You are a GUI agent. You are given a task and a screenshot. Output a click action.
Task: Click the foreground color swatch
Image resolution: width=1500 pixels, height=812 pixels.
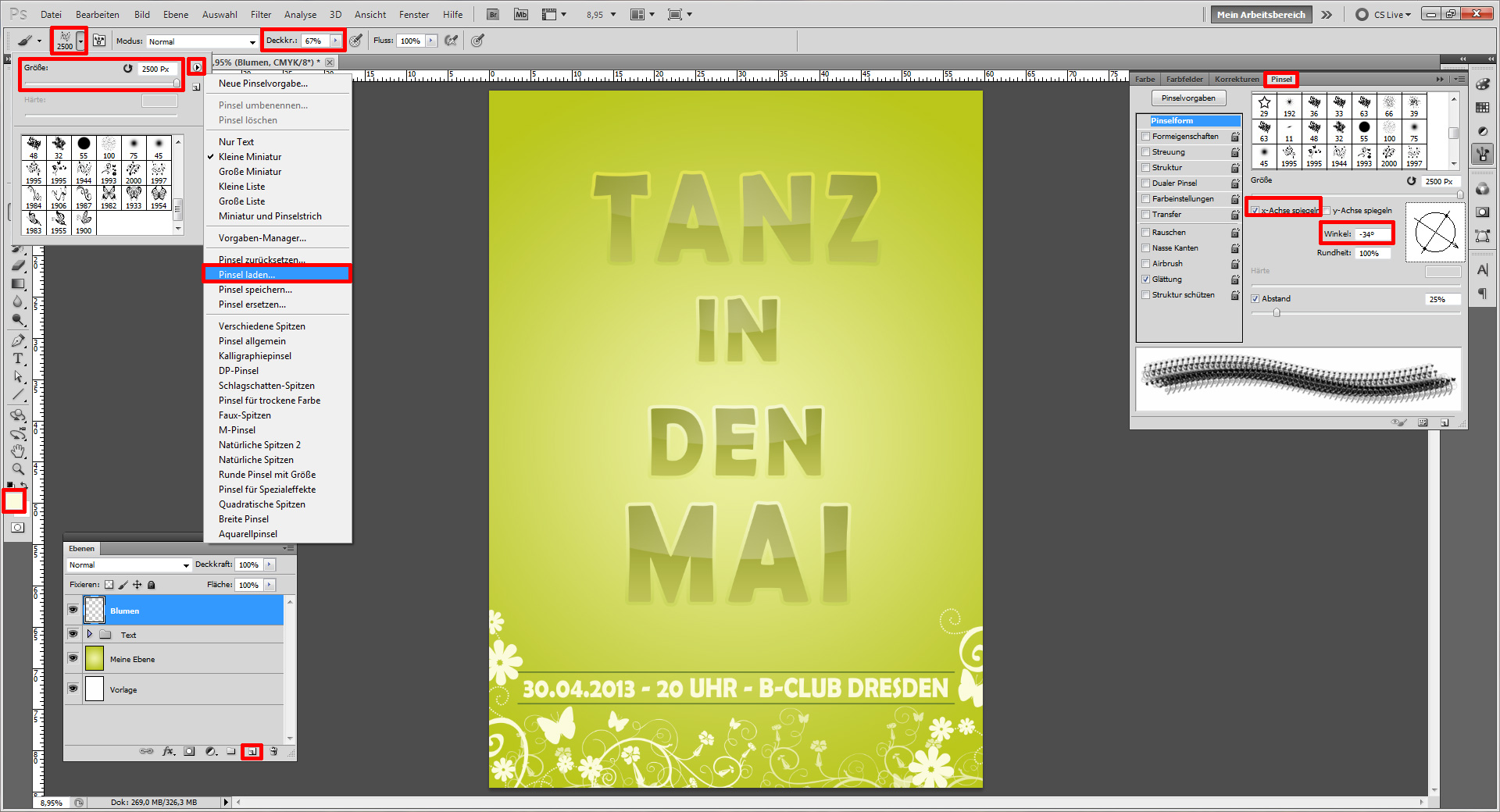pos(13,500)
